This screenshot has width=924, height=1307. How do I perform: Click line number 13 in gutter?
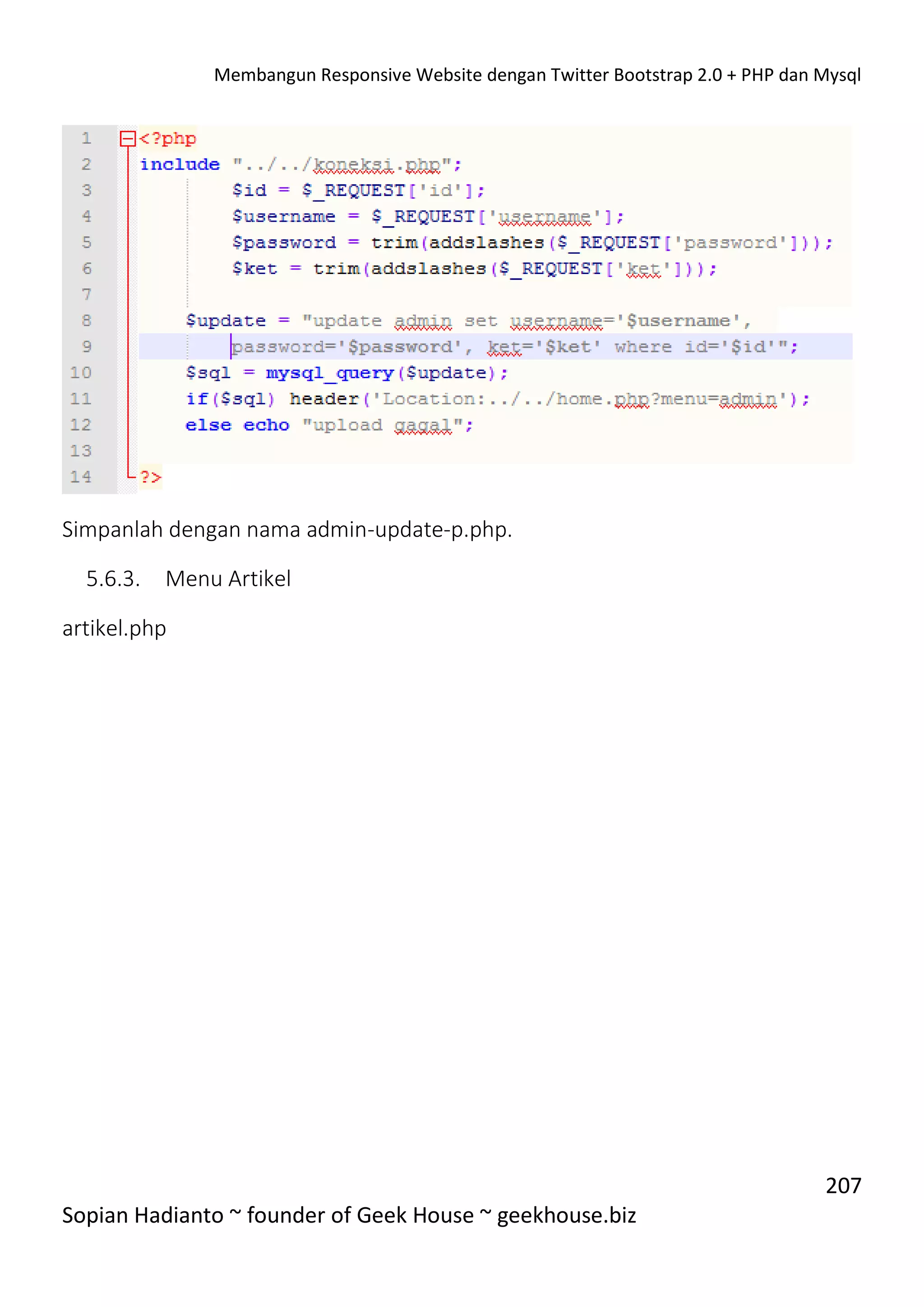pos(81,451)
